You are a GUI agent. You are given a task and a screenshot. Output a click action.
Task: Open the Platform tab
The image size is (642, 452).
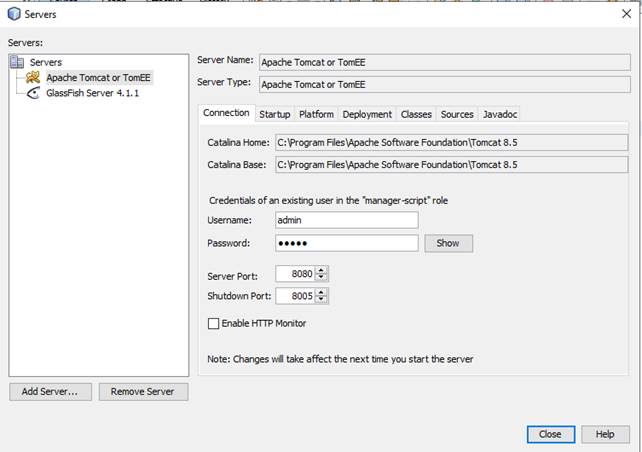coord(316,114)
